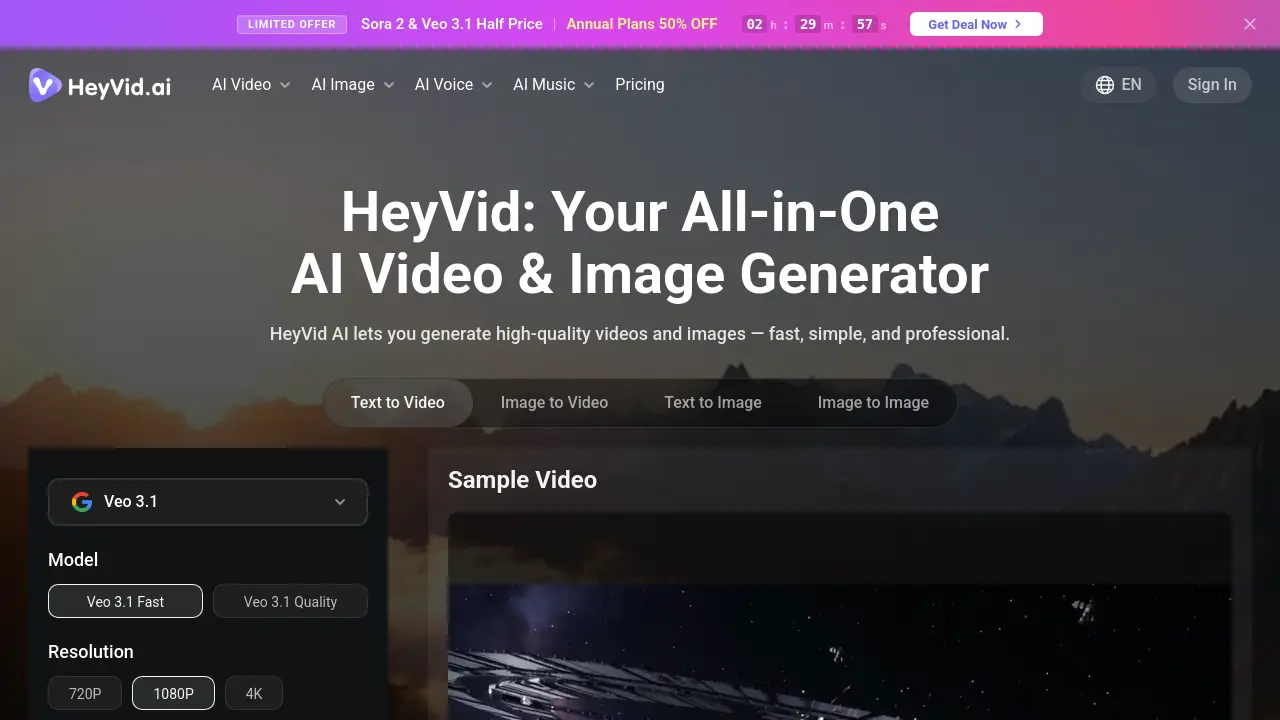
Task: Switch to Image to Image tab
Action: coord(873,403)
